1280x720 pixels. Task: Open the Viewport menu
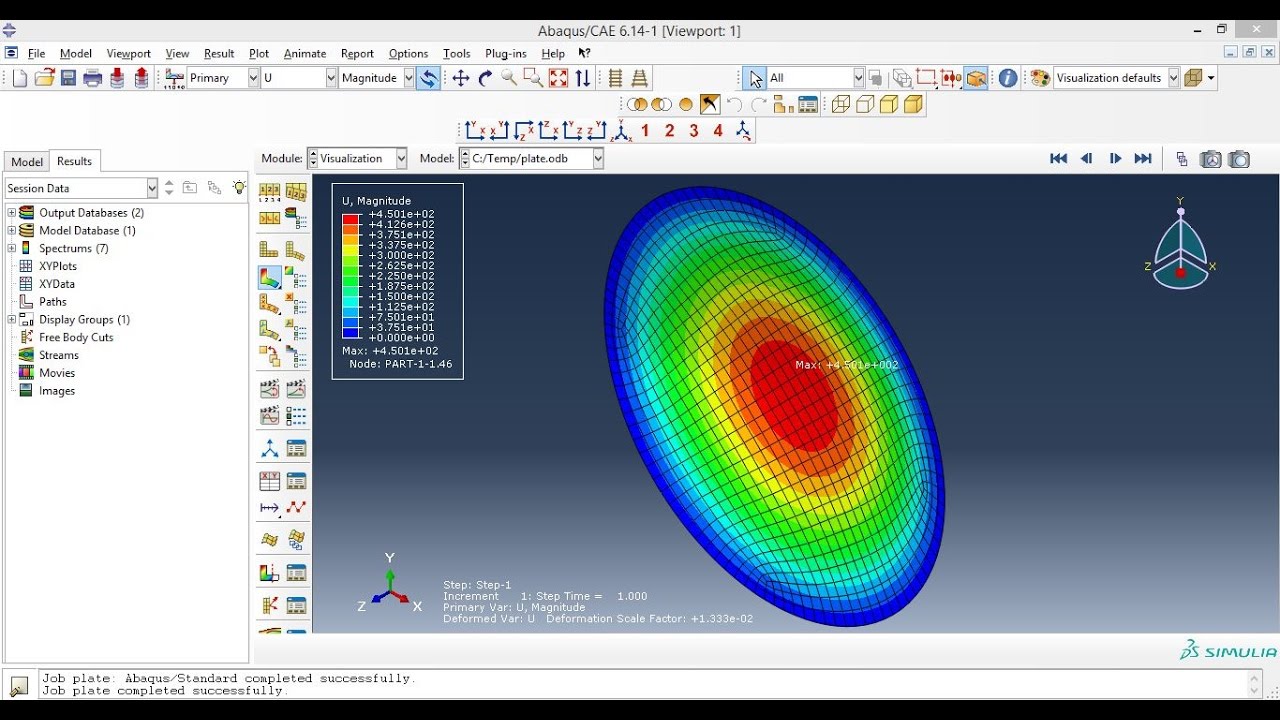pyautogui.click(x=128, y=54)
